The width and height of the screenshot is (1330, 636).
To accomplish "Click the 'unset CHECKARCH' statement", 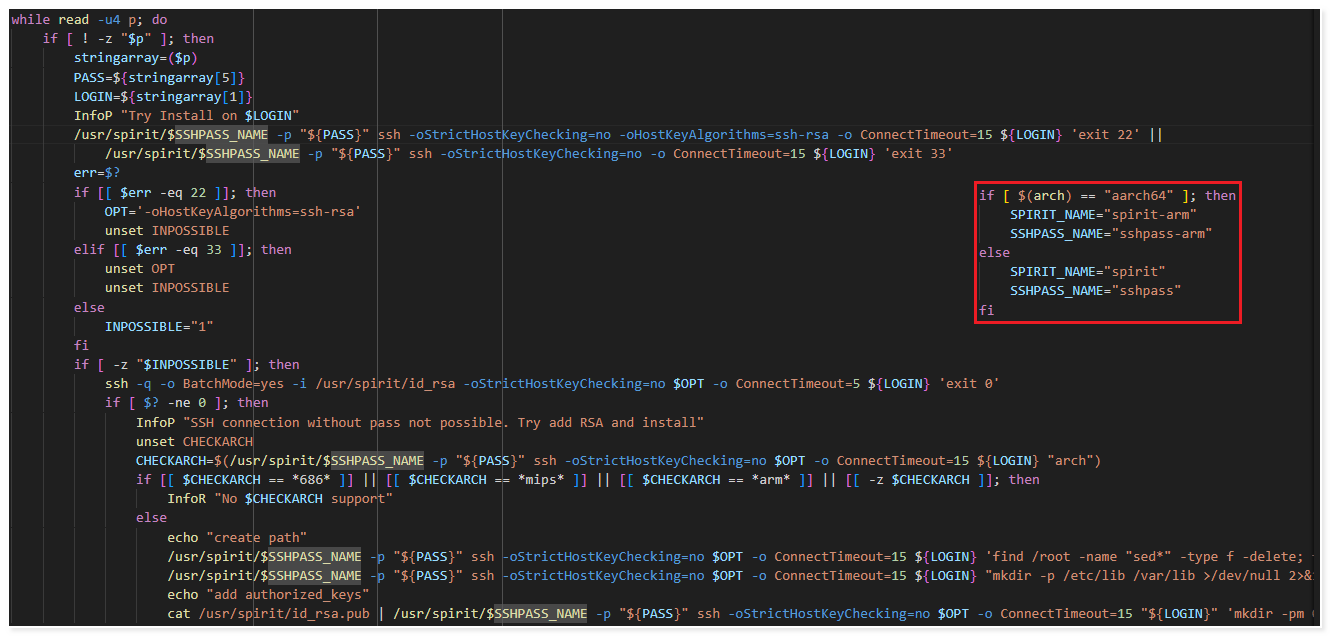I will (x=194, y=441).
